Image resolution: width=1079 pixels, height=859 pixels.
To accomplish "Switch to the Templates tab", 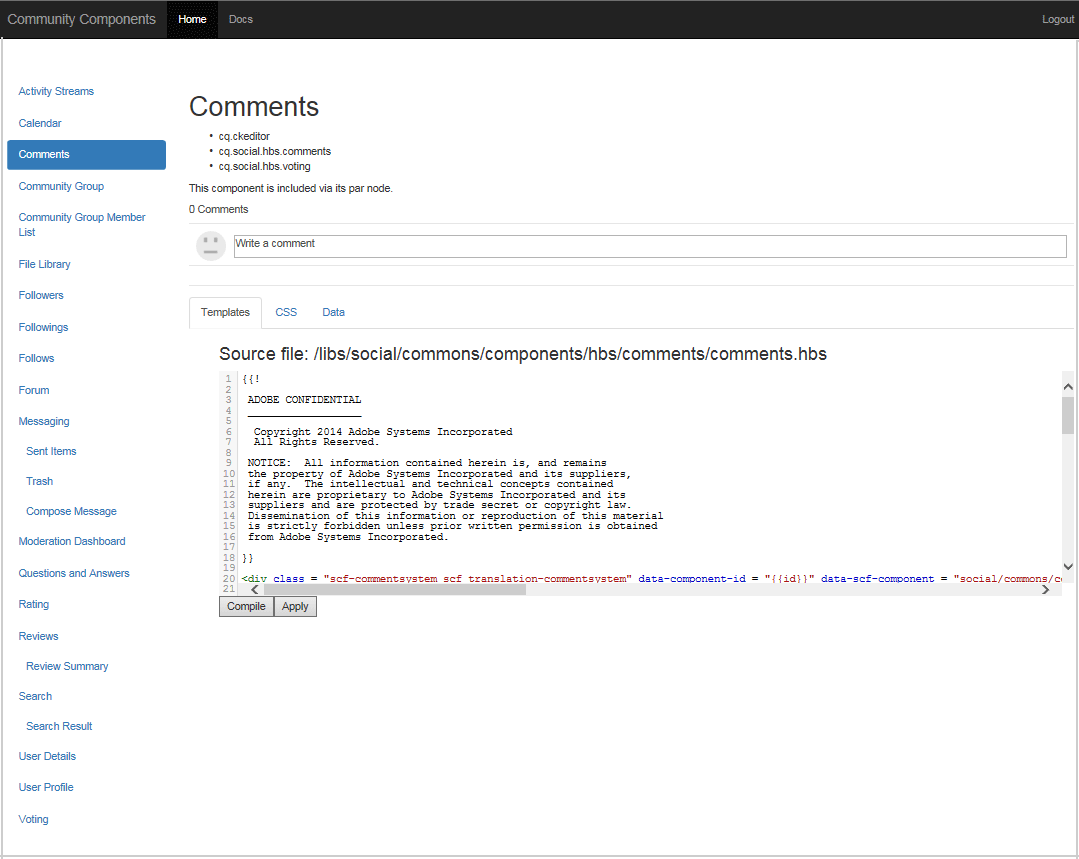I will pos(225,312).
